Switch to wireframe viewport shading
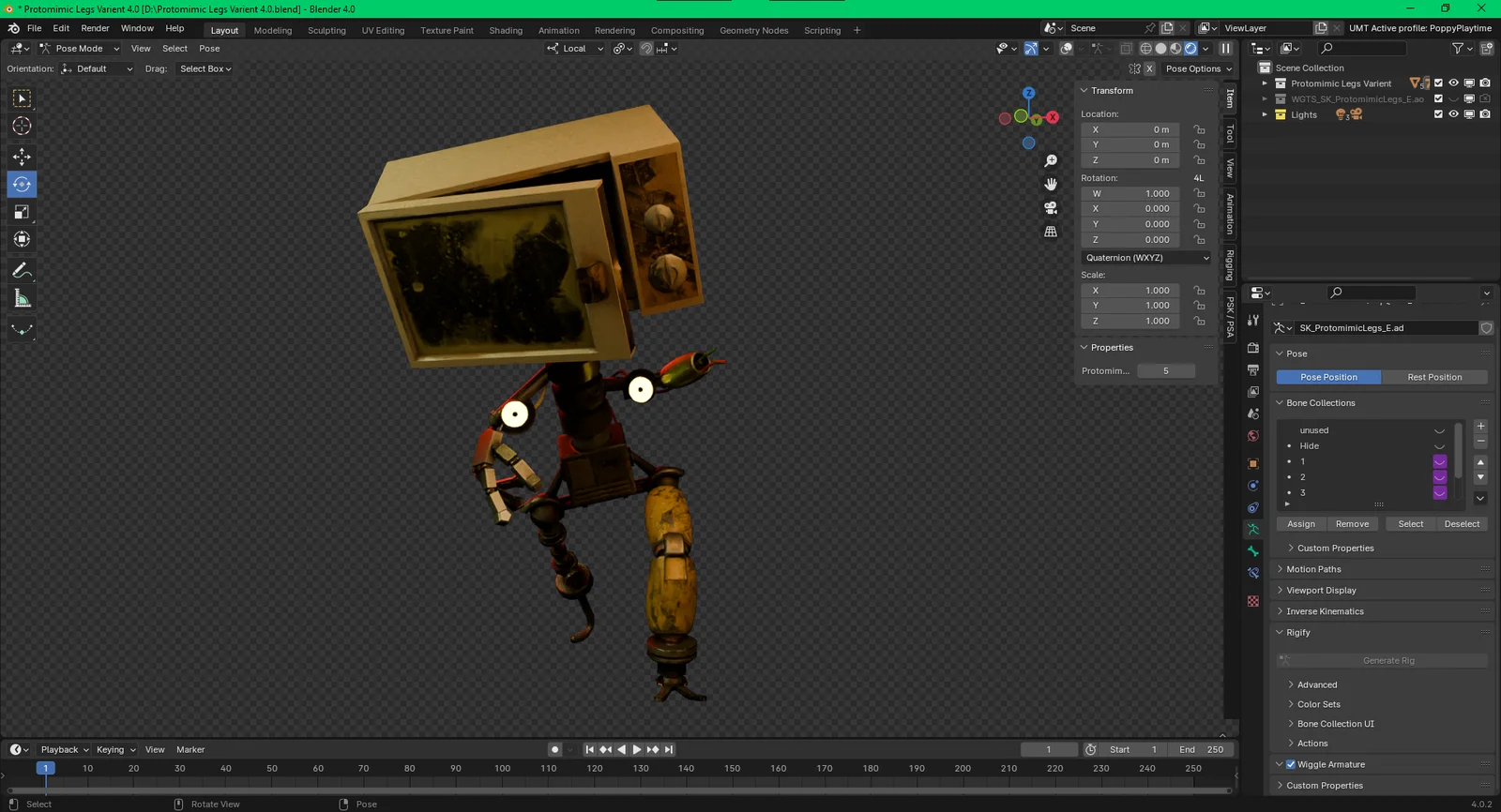Screen dimensions: 1501x812 [x=1145, y=49]
